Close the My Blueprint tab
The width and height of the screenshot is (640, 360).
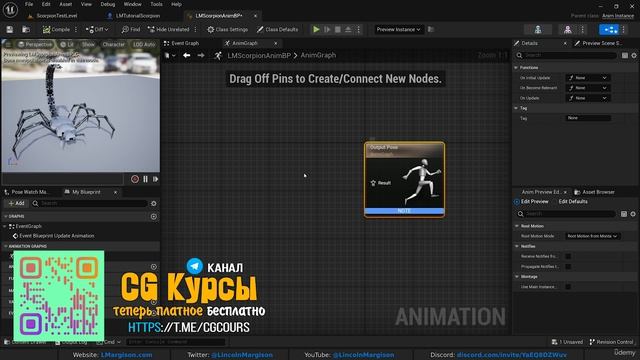[x=116, y=192]
